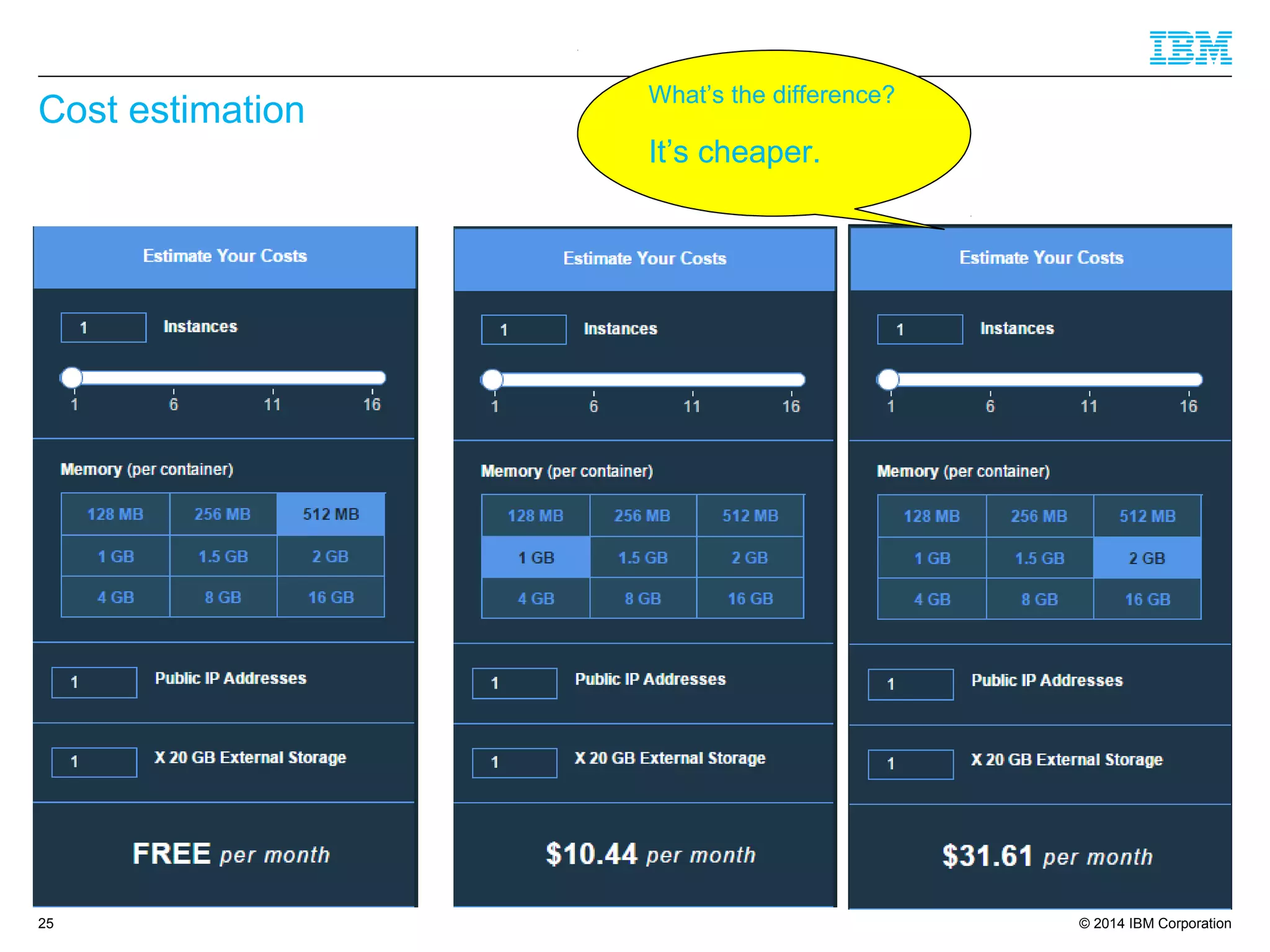Select 128 MB in the $31.61 panel

coord(932,516)
